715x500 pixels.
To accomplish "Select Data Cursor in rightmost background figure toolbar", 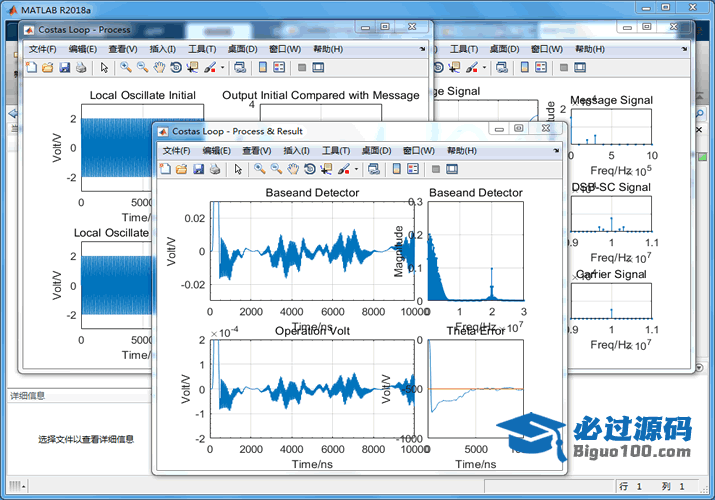I will [454, 67].
